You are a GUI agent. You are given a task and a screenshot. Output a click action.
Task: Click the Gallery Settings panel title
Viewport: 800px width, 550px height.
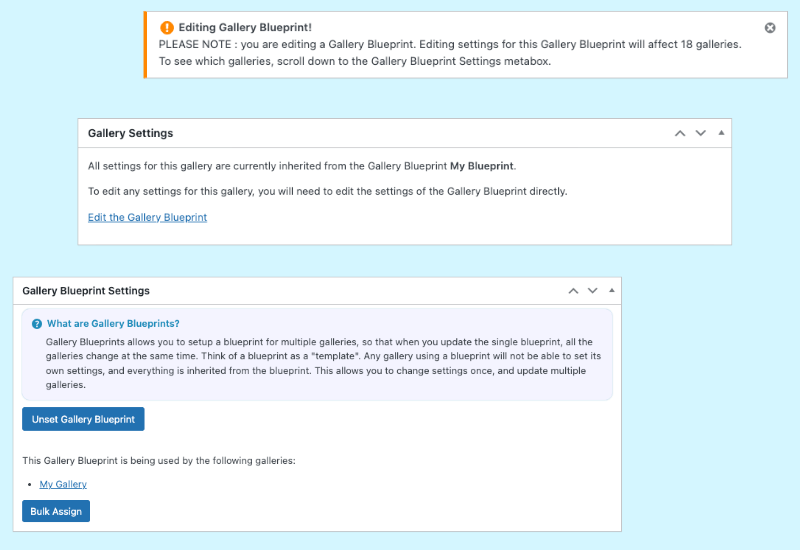pos(130,133)
